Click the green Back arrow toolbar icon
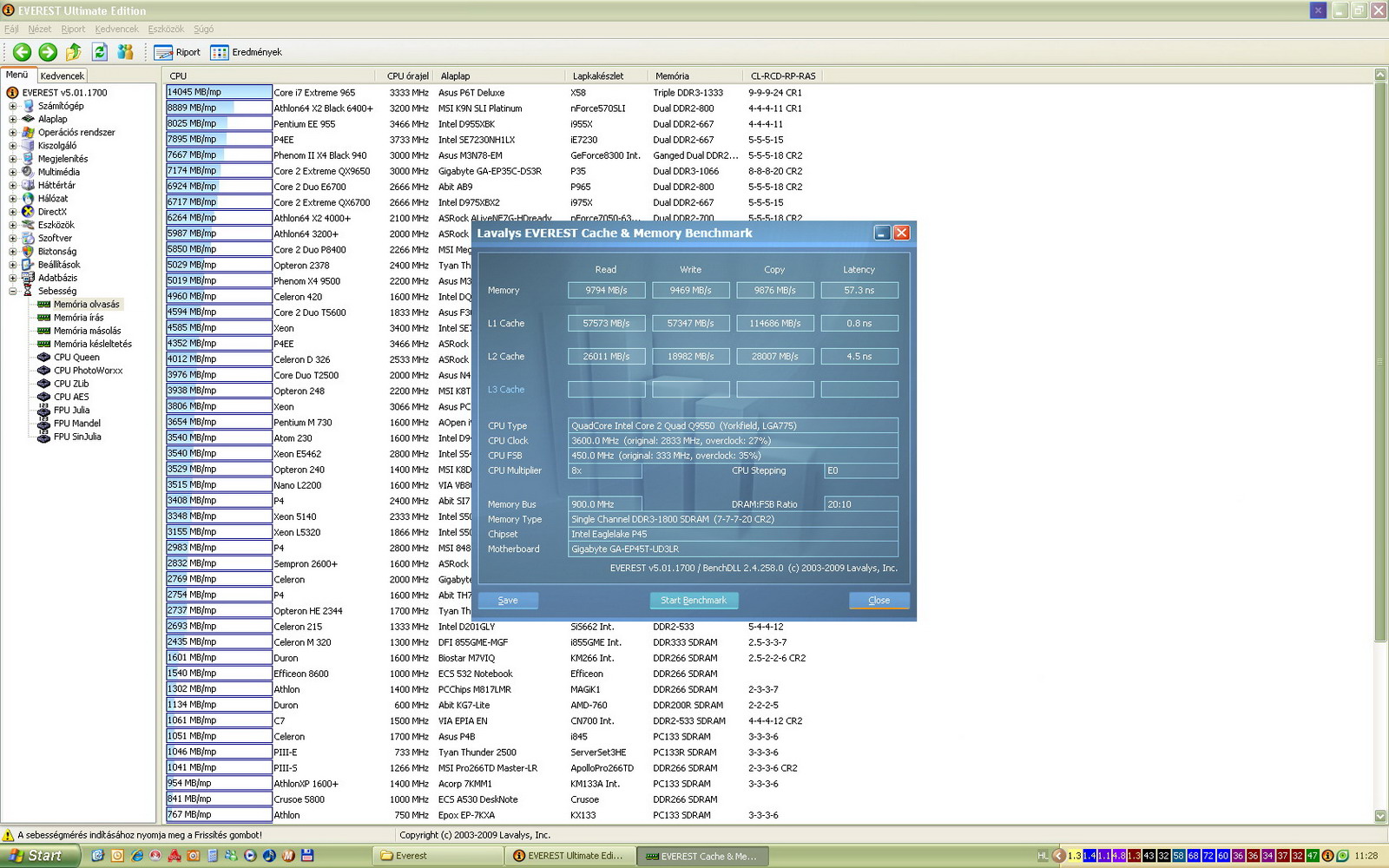1389x868 pixels. tap(23, 52)
